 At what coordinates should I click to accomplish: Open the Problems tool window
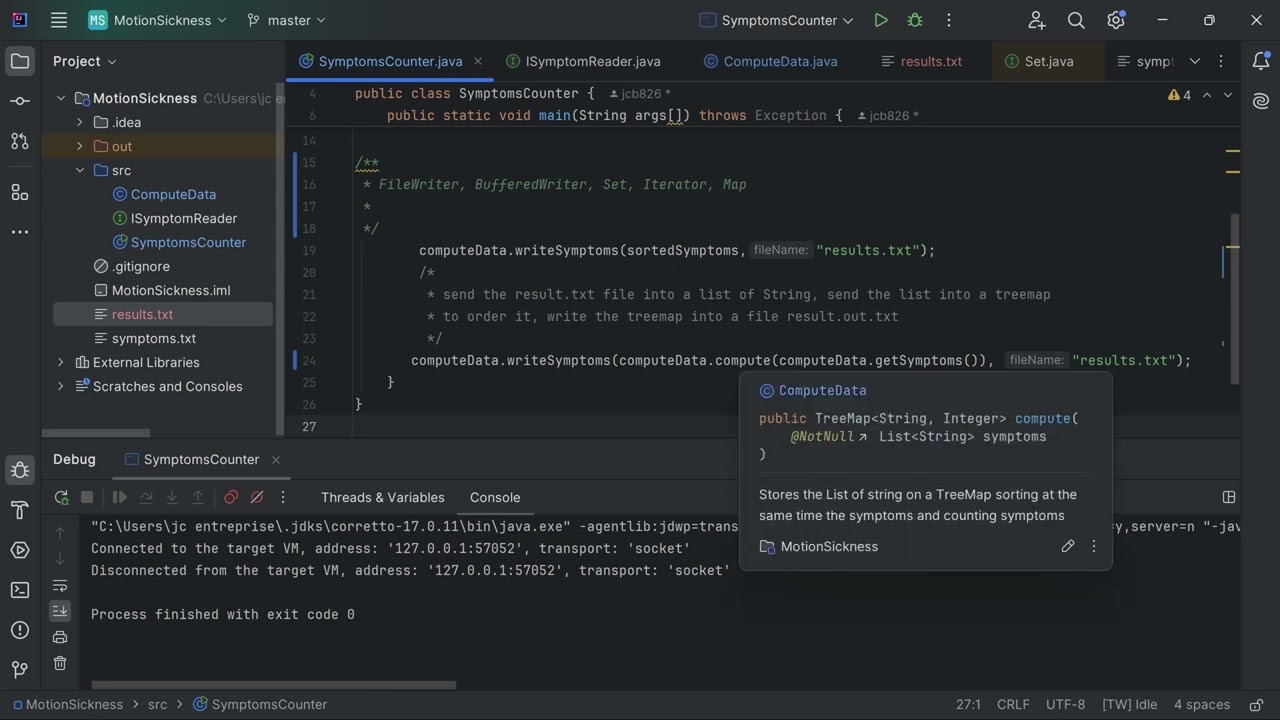coord(19,630)
